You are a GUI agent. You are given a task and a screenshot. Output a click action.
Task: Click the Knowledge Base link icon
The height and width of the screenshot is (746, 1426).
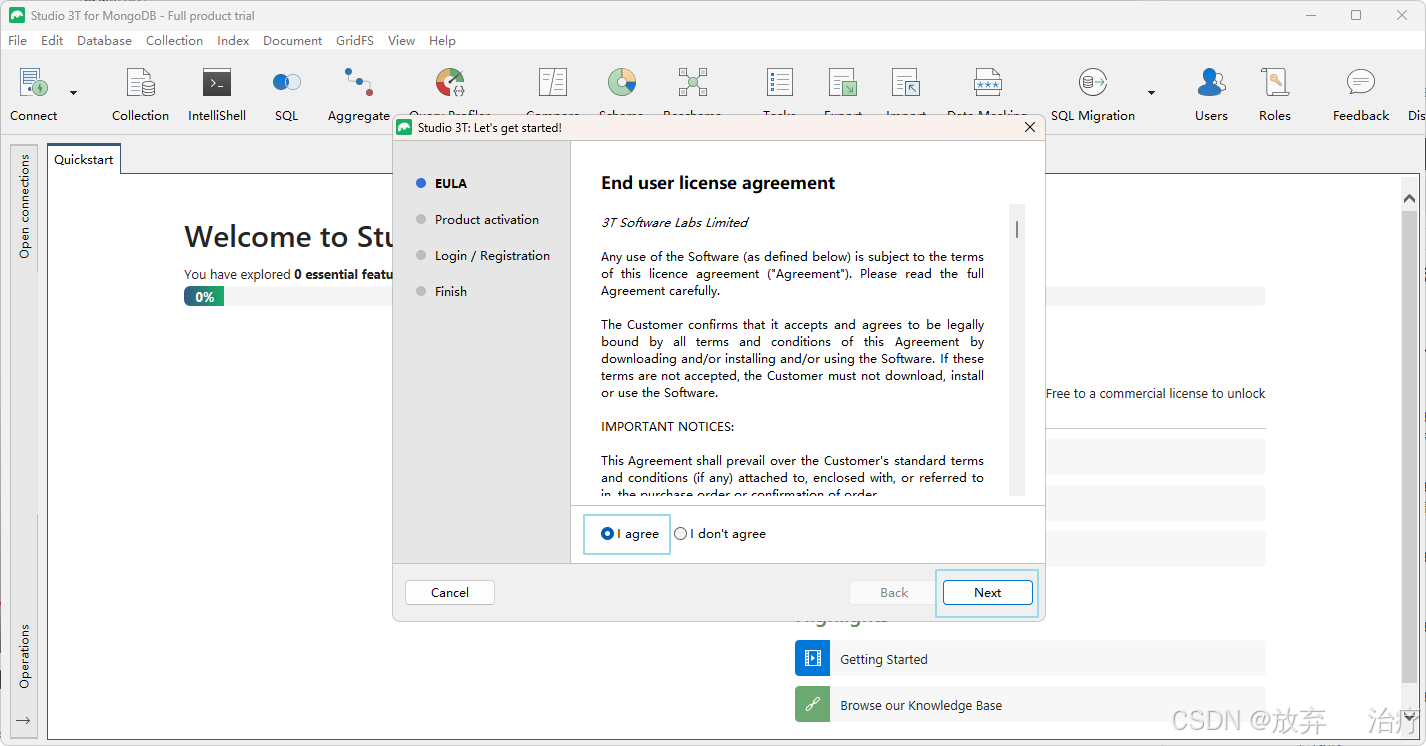tap(813, 705)
